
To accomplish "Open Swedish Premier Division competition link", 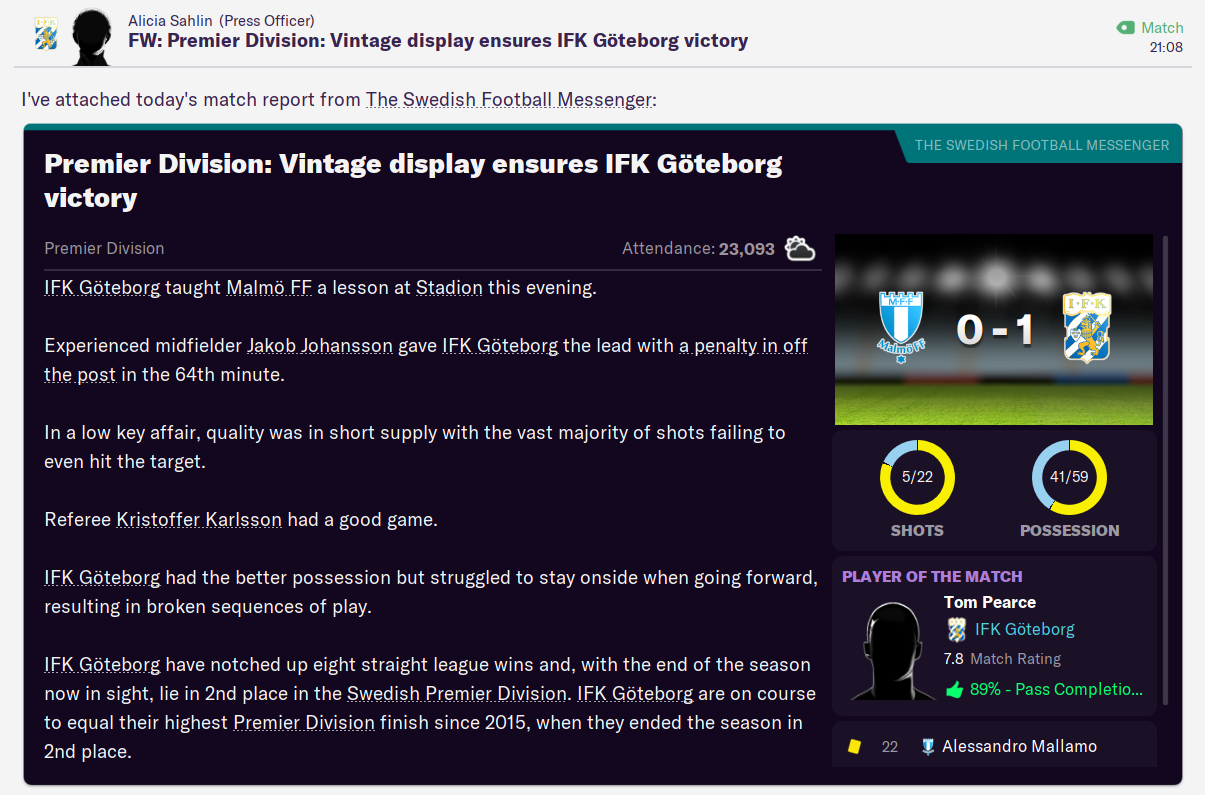I will click(x=457, y=694).
